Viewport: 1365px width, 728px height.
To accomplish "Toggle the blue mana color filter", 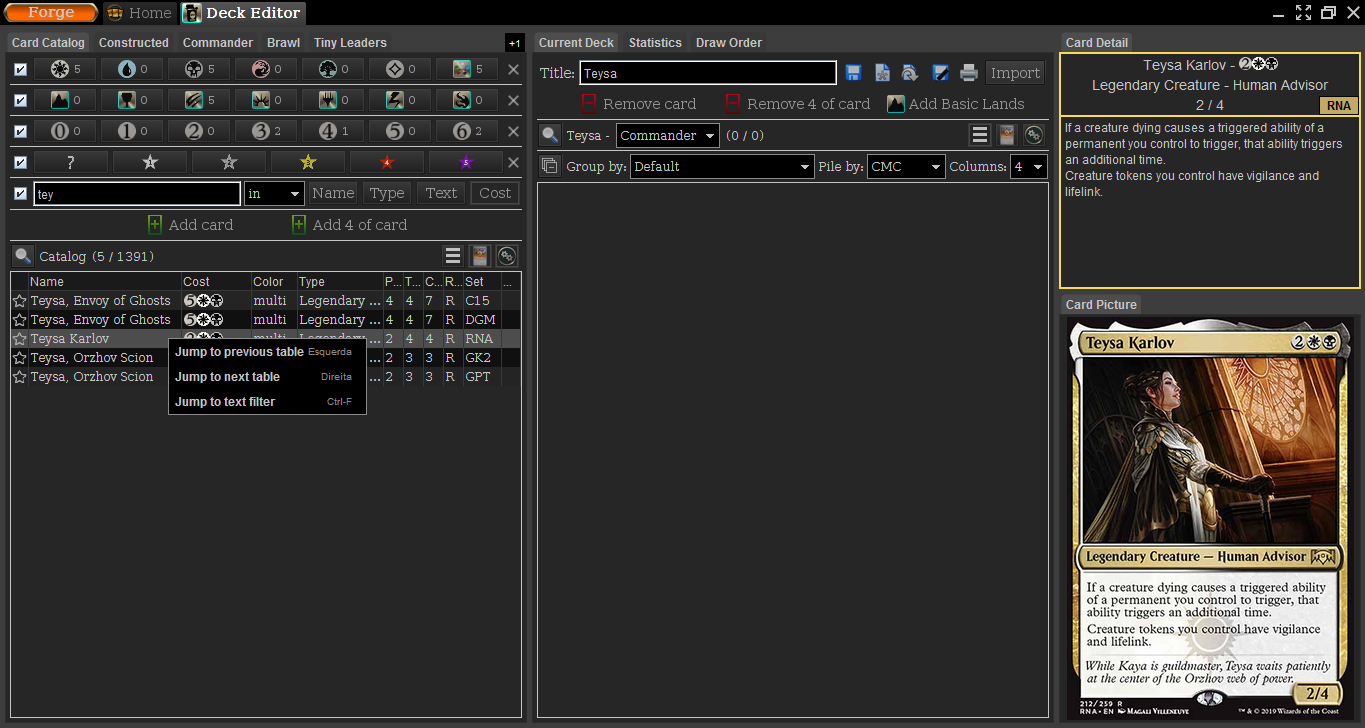I will pos(131,69).
